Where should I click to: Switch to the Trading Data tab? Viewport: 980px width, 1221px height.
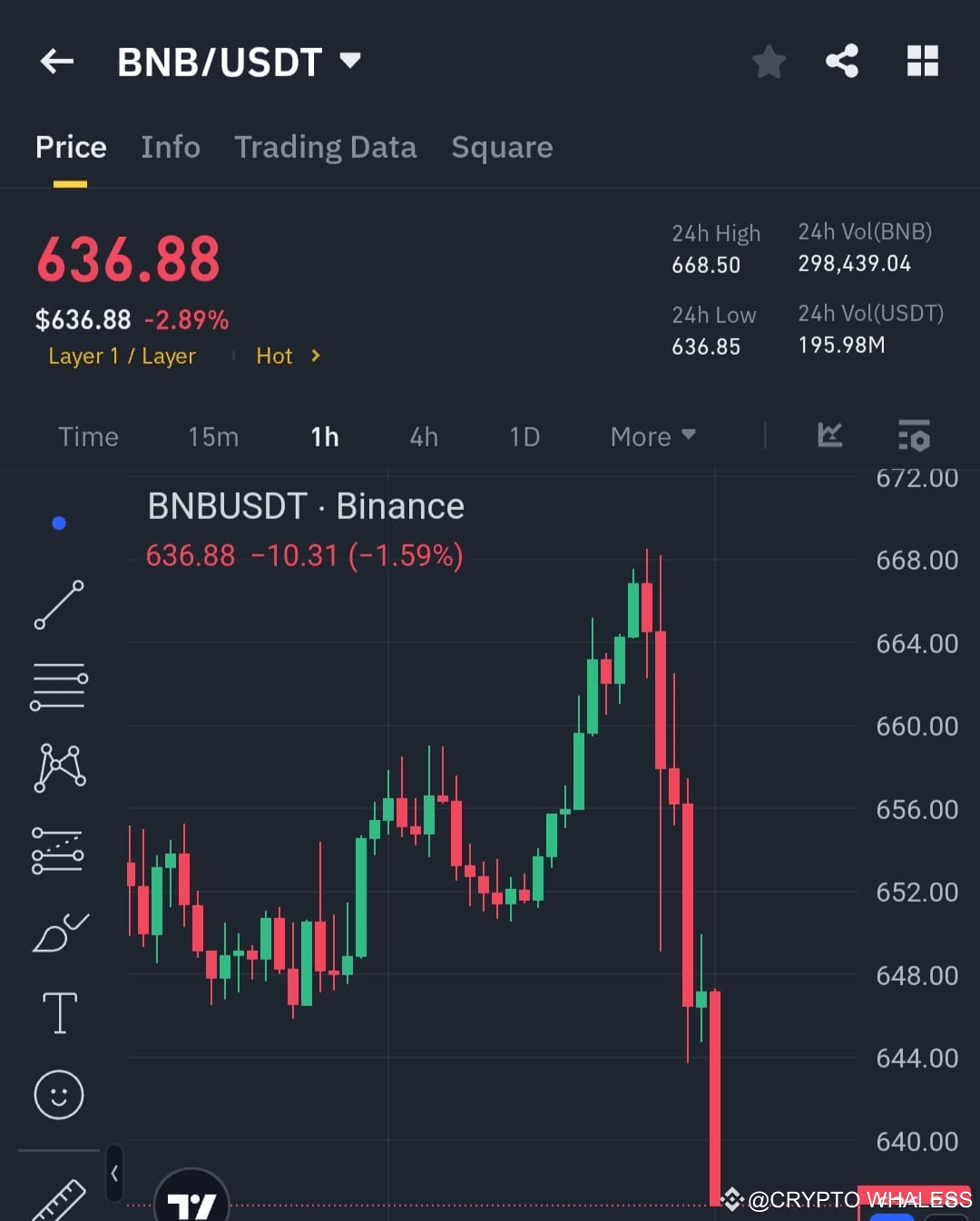[x=326, y=147]
